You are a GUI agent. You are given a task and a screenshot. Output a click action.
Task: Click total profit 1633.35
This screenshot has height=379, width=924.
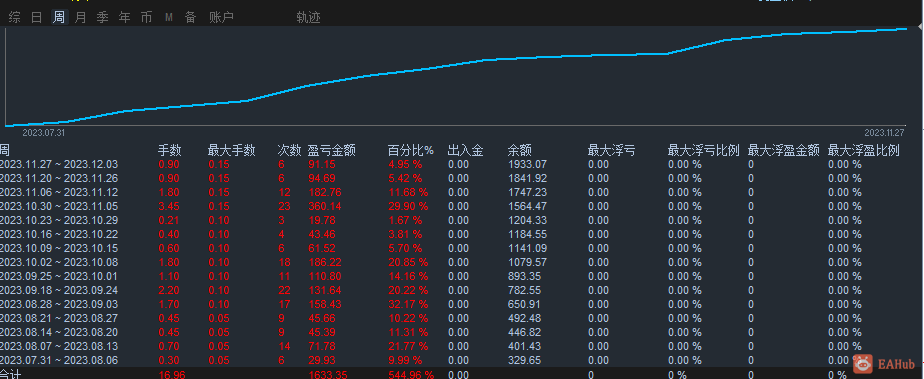pyautogui.click(x=328, y=374)
